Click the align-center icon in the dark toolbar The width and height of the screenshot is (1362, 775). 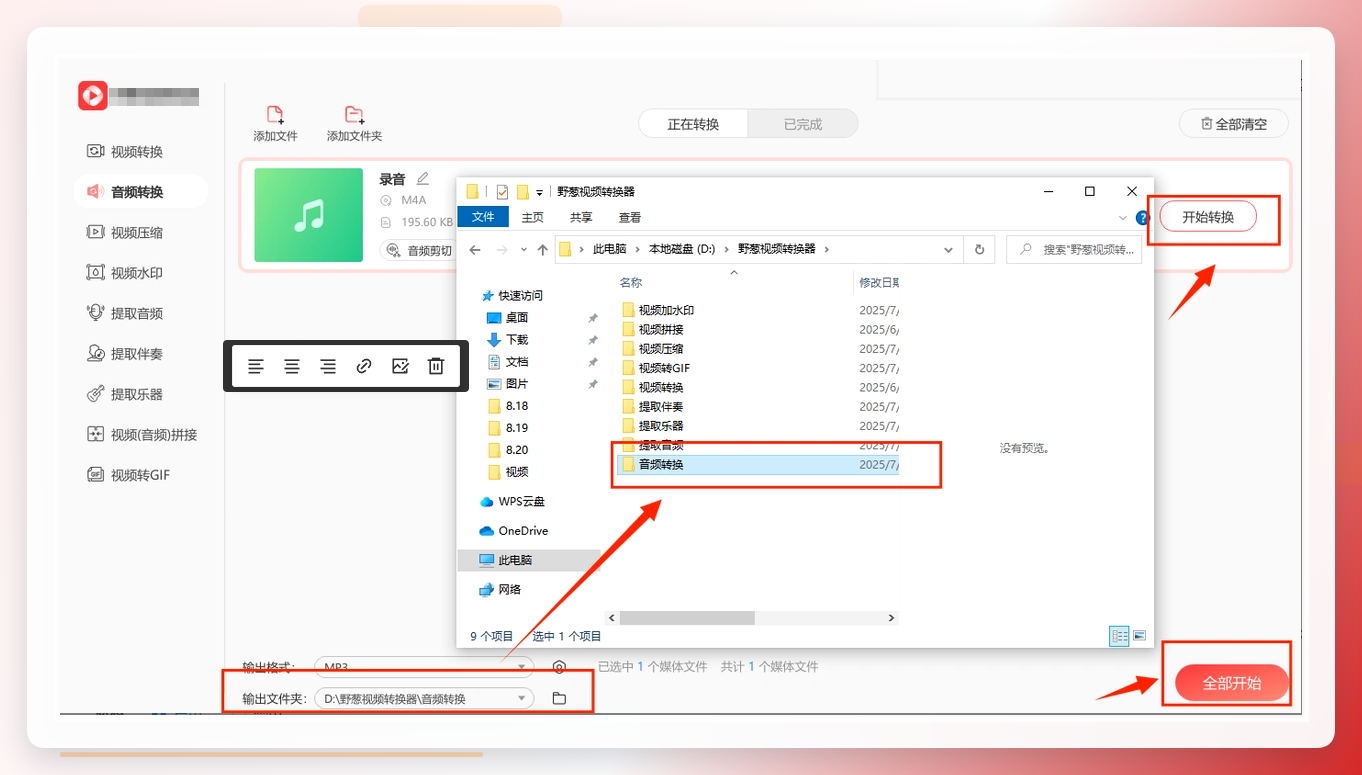[x=292, y=366]
